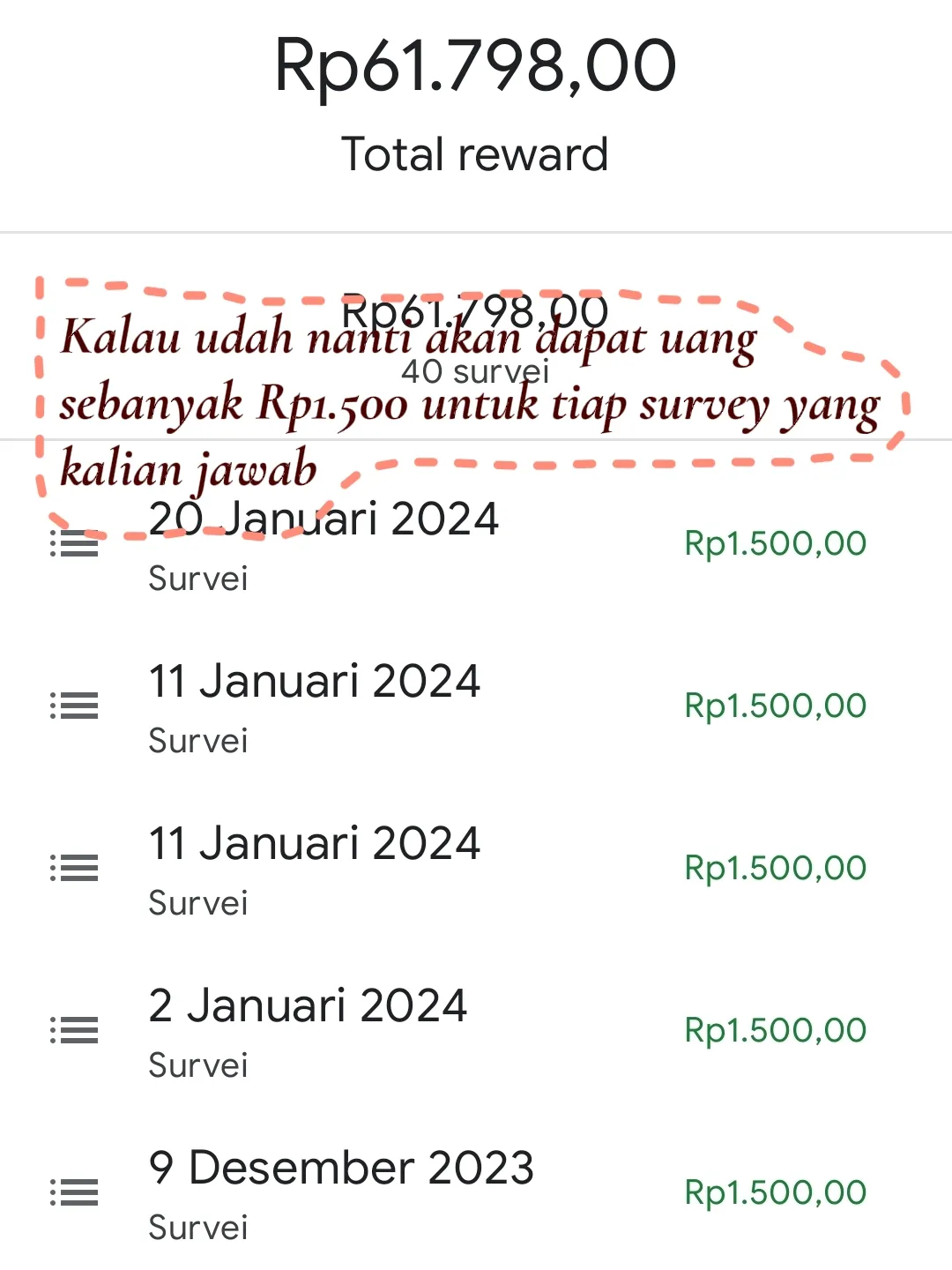Tap the lower 11 Januari 2024 date
The height and width of the screenshot is (1270, 952).
(x=315, y=843)
